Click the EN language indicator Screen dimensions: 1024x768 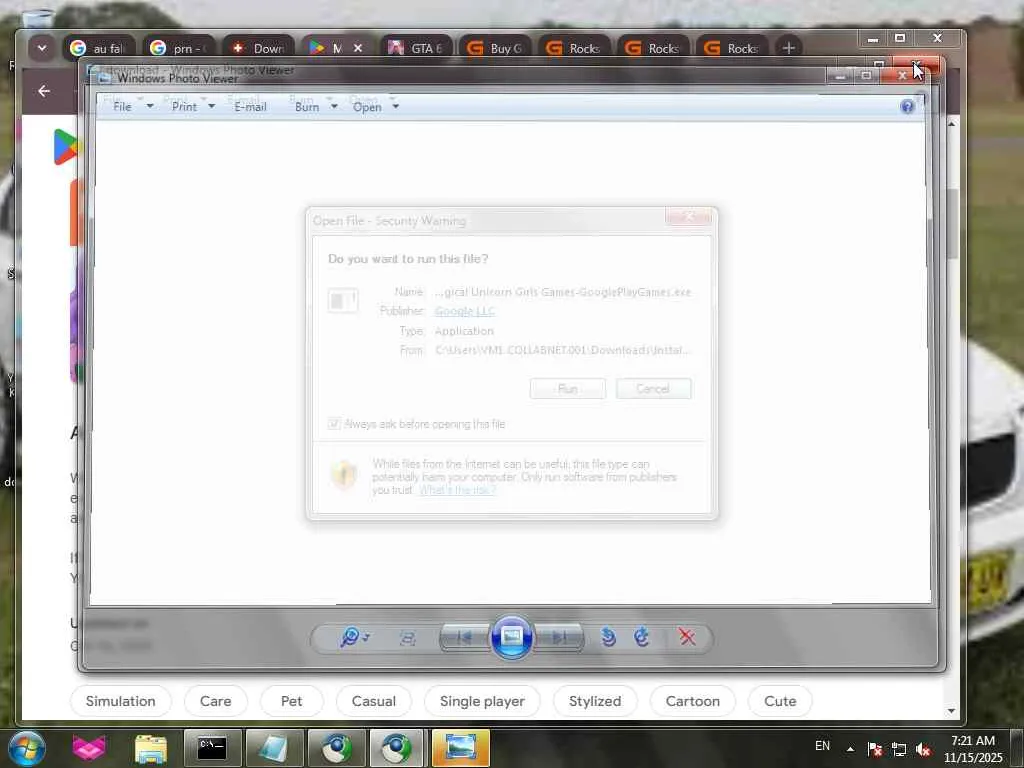click(822, 746)
